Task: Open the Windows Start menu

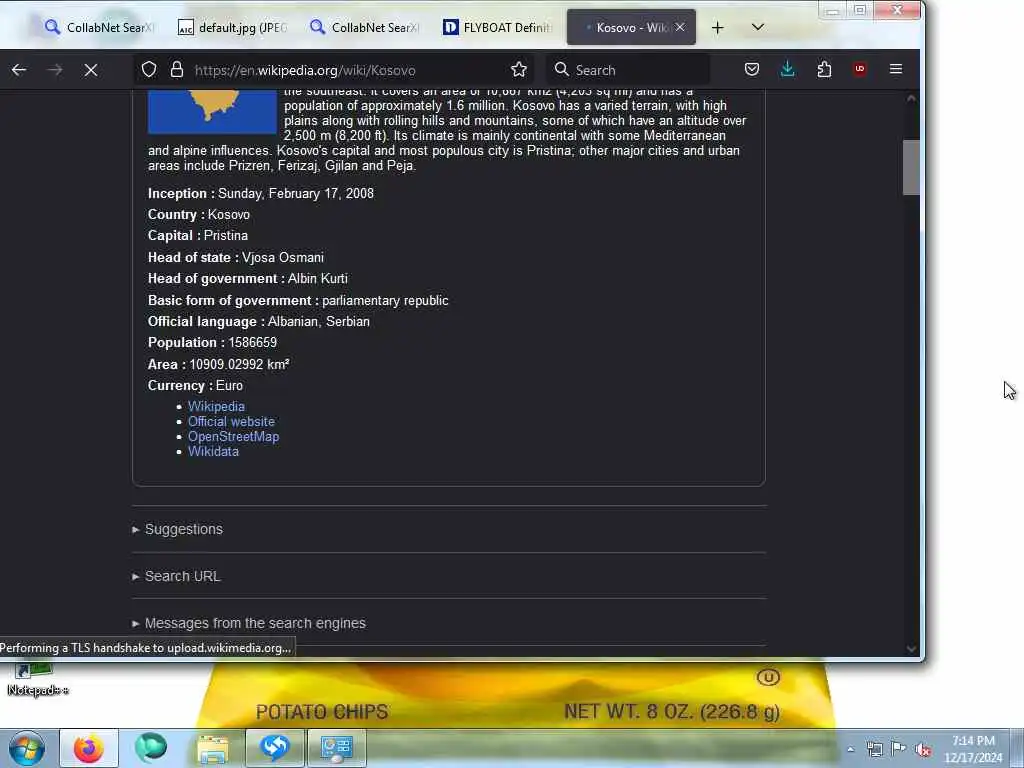Action: pos(27,748)
